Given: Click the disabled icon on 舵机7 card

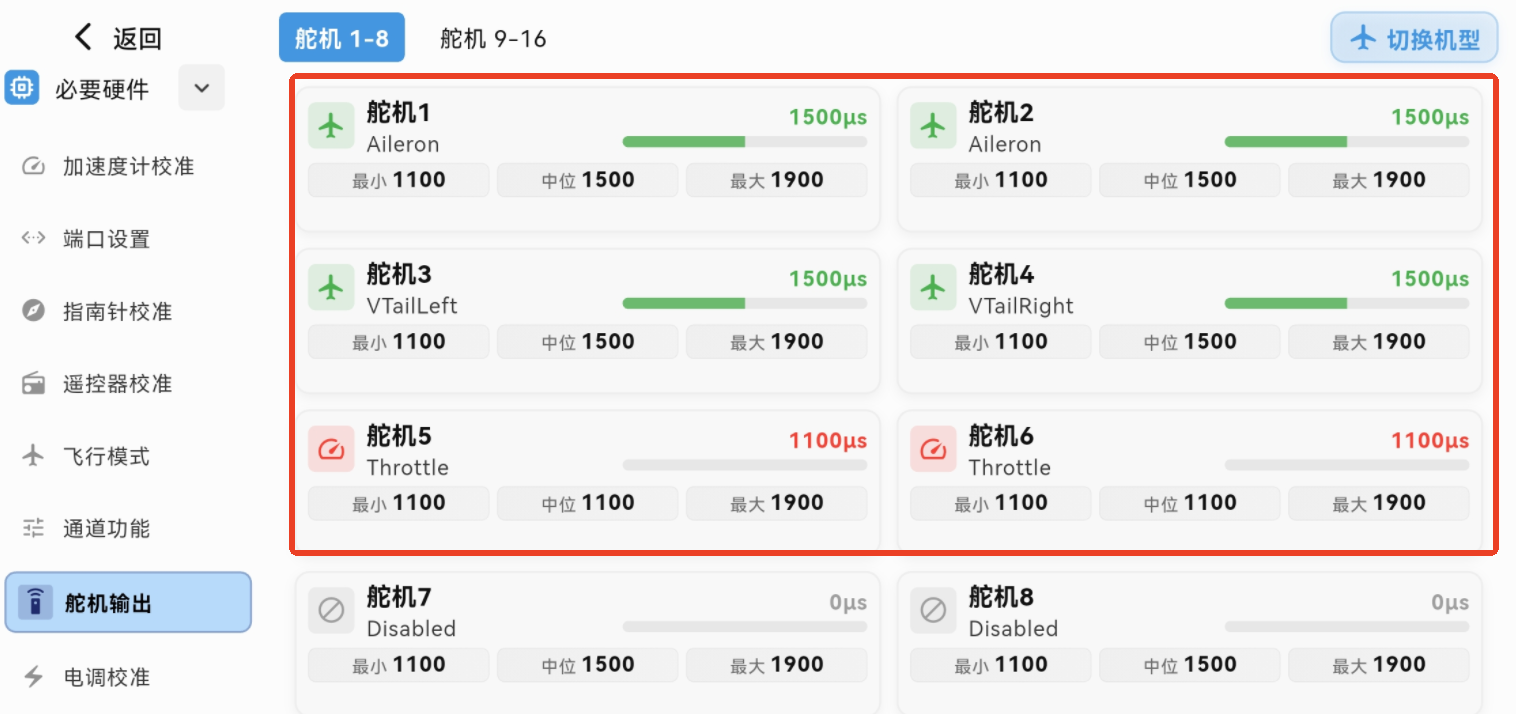Looking at the screenshot, I should pyautogui.click(x=331, y=611).
